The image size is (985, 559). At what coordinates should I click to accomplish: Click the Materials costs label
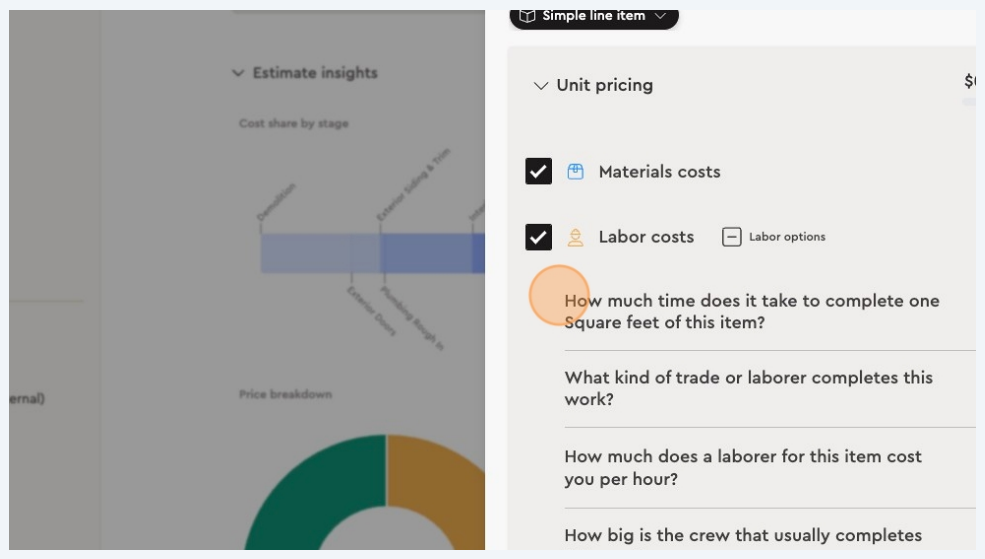click(659, 172)
